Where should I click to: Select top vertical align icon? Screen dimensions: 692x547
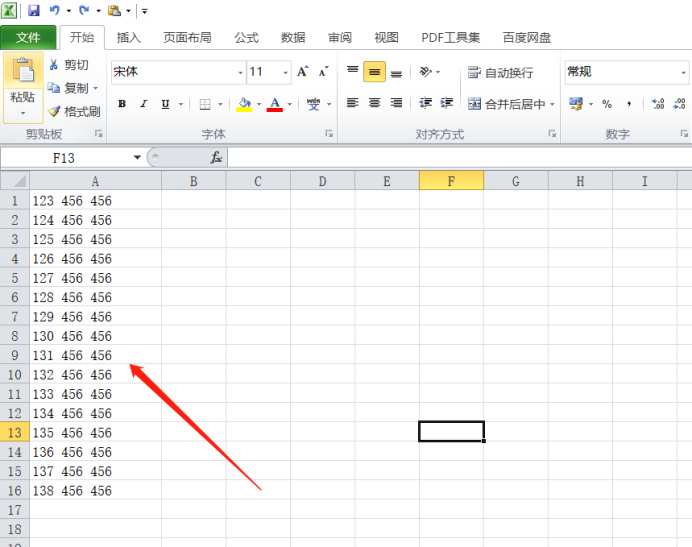[353, 72]
